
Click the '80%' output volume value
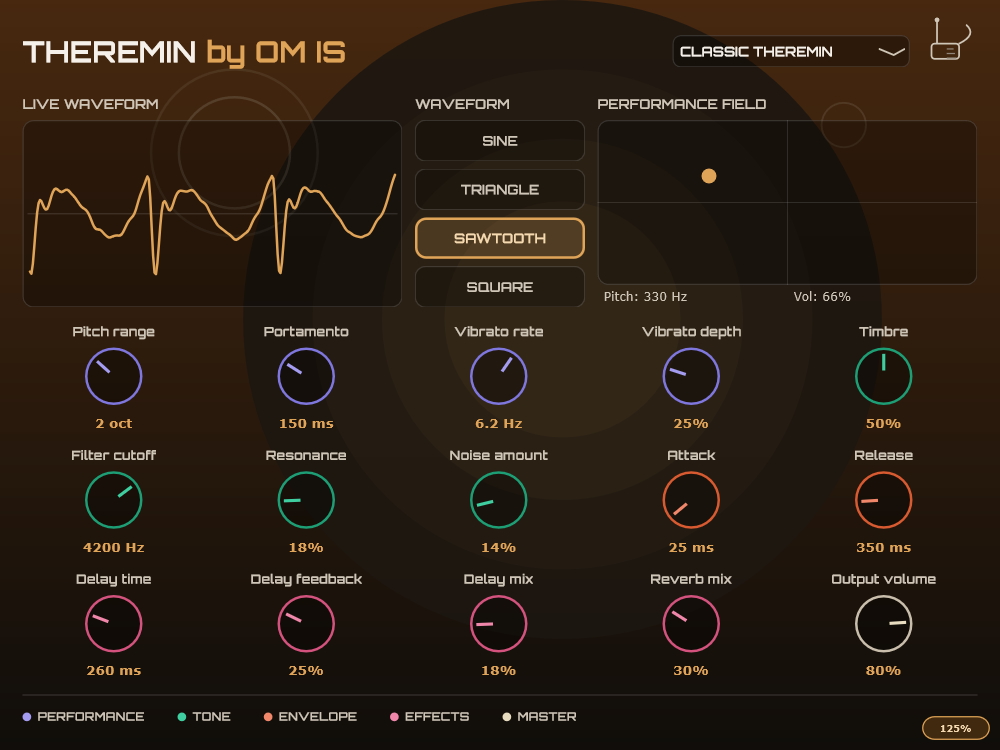pyautogui.click(x=883, y=670)
